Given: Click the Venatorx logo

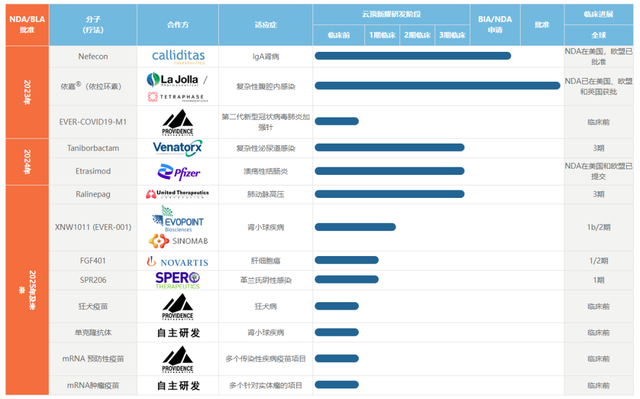Looking at the screenshot, I should click(x=178, y=148).
